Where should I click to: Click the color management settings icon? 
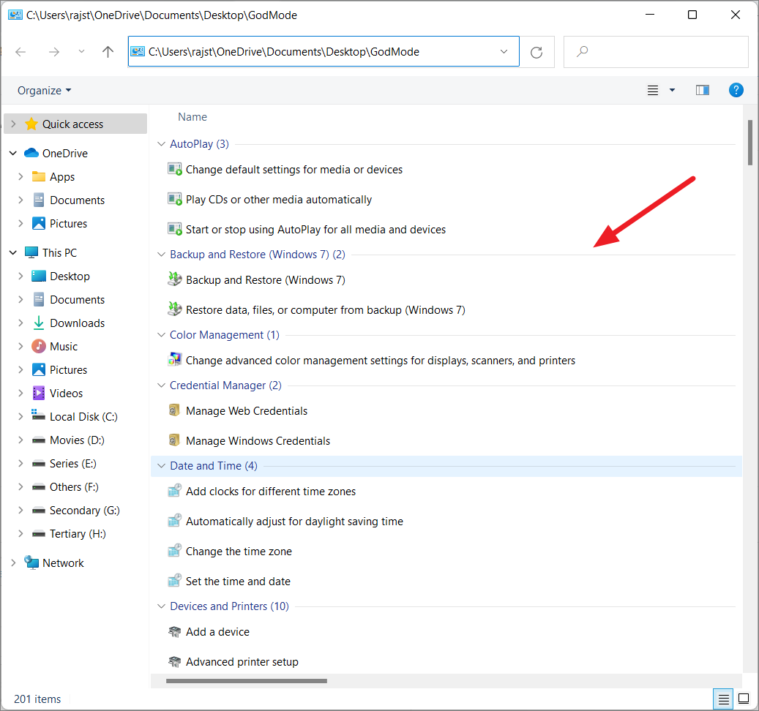(x=174, y=360)
